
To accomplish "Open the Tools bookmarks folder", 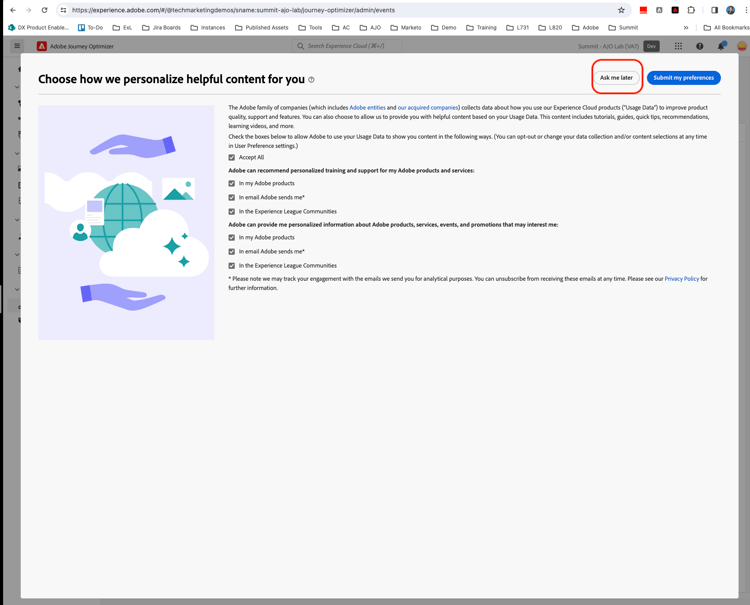I will (x=310, y=28).
